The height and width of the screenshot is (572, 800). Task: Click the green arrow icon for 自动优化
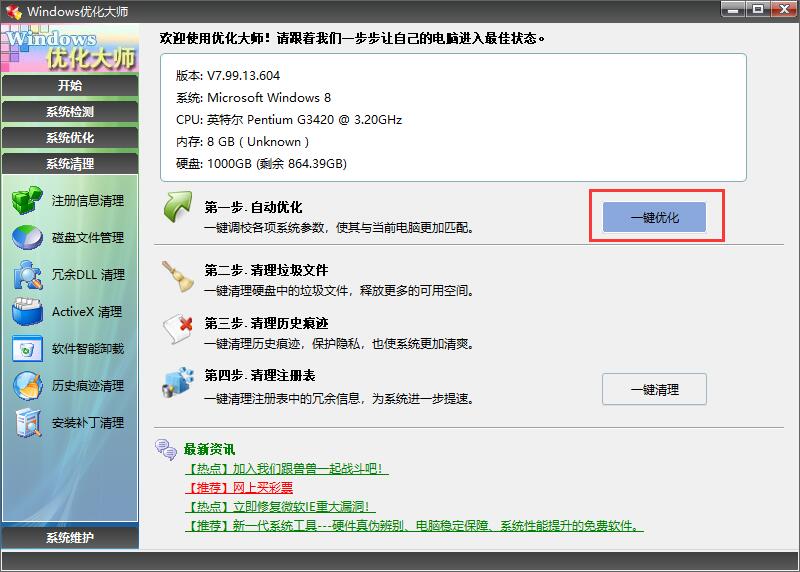178,207
